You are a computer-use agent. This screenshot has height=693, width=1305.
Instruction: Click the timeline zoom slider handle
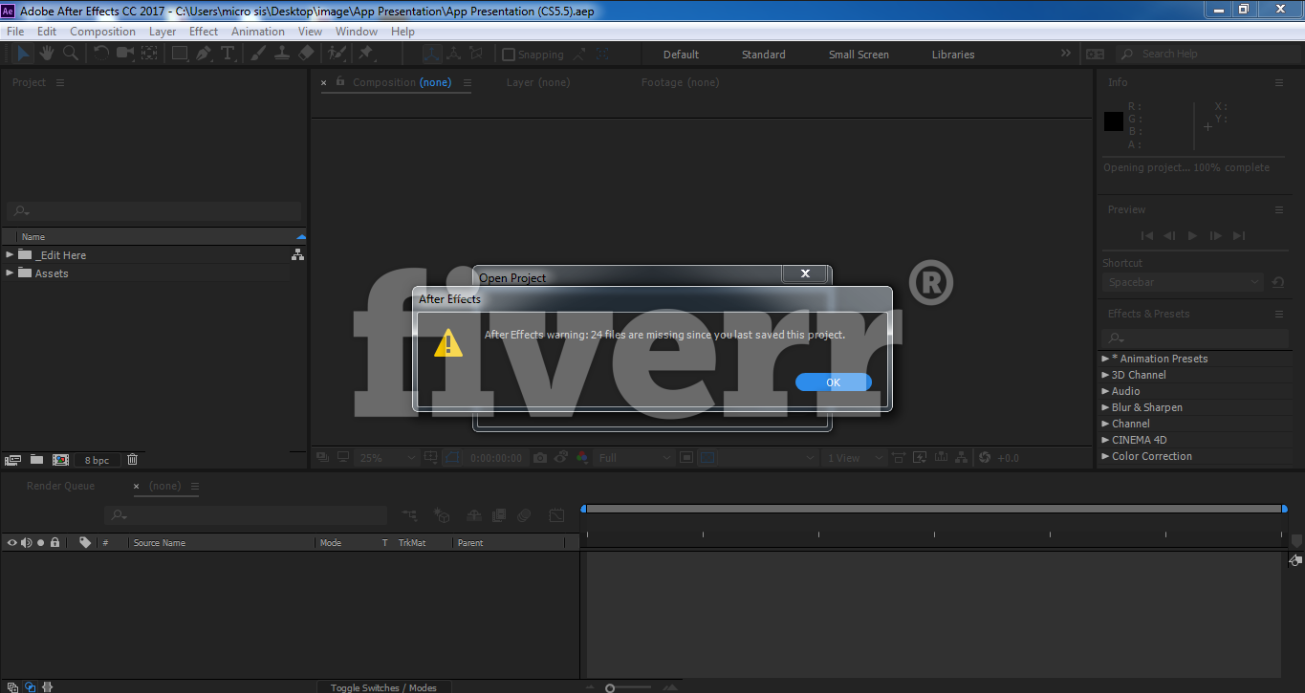pyautogui.click(x=610, y=688)
